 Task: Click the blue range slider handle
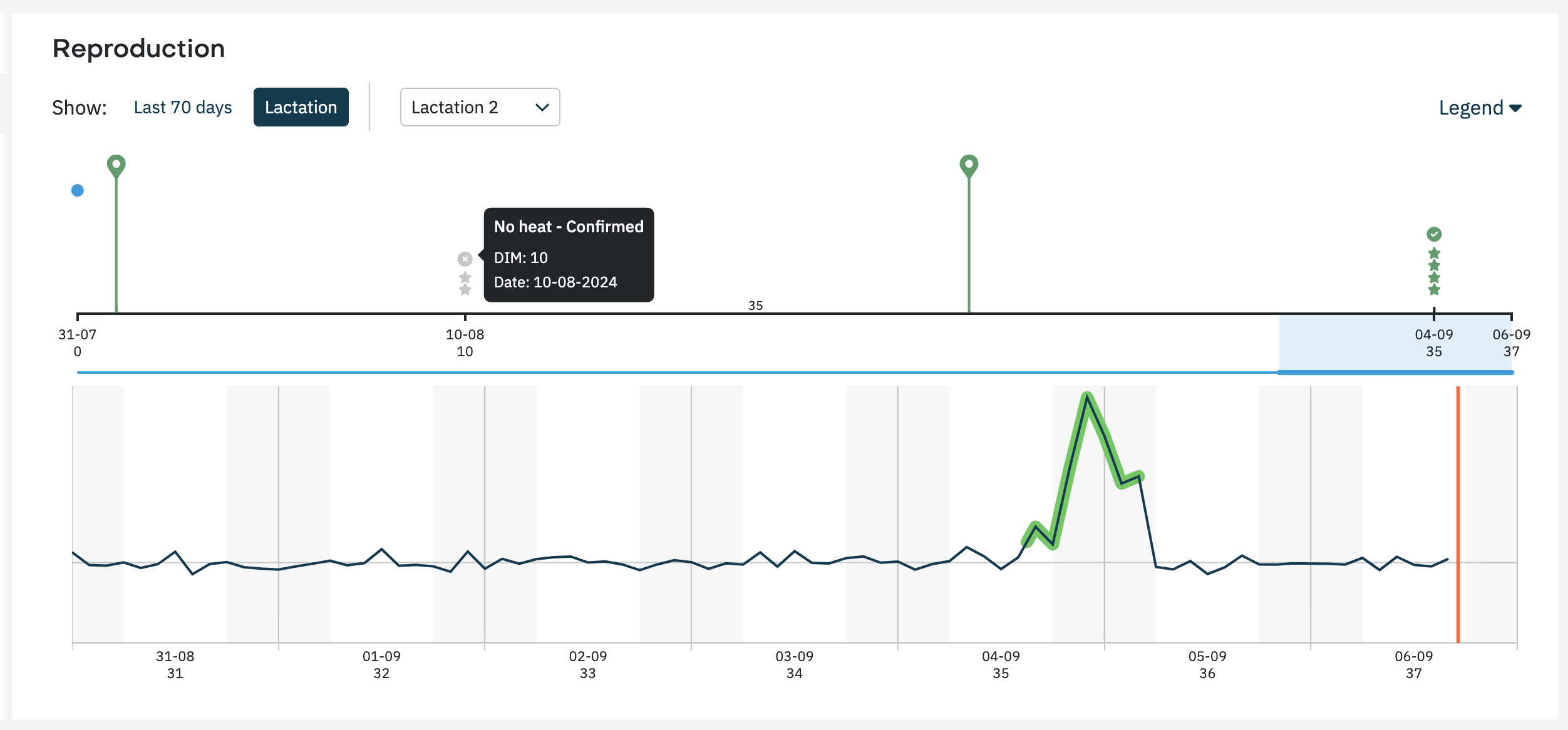[x=1395, y=373]
